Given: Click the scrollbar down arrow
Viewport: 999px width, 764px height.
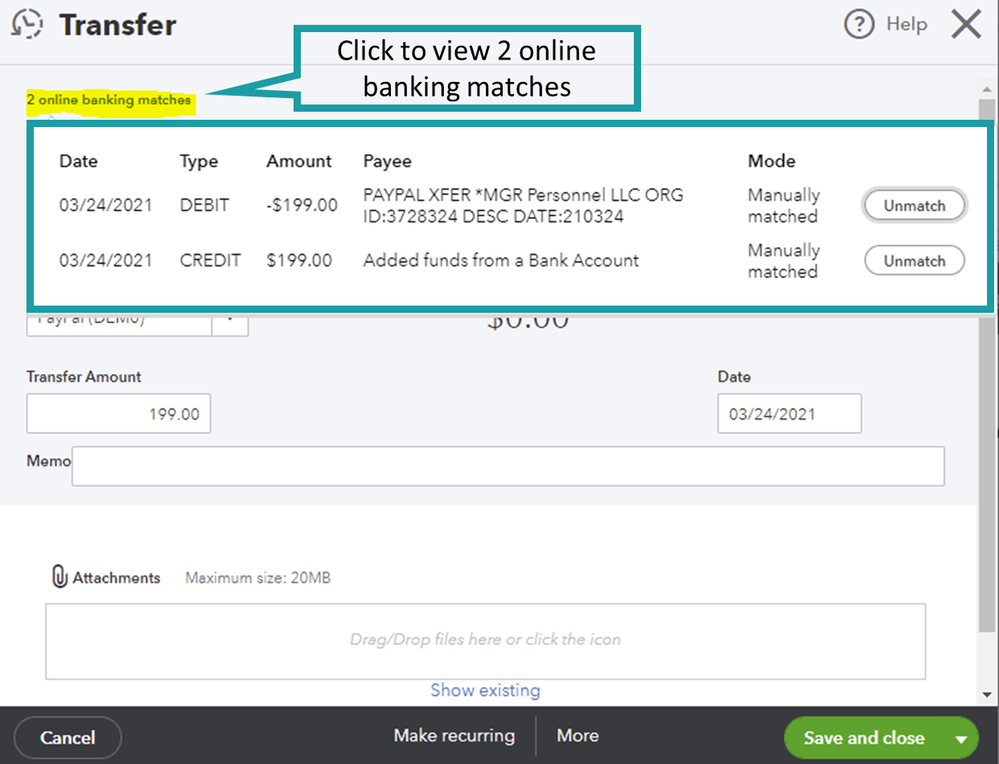Looking at the screenshot, I should point(987,695).
